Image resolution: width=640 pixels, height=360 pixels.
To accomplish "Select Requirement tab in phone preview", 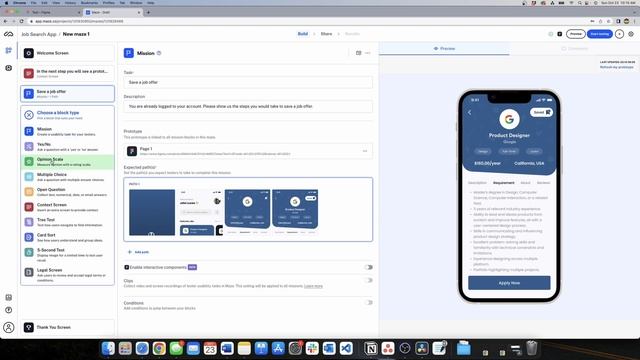I will pos(504,183).
